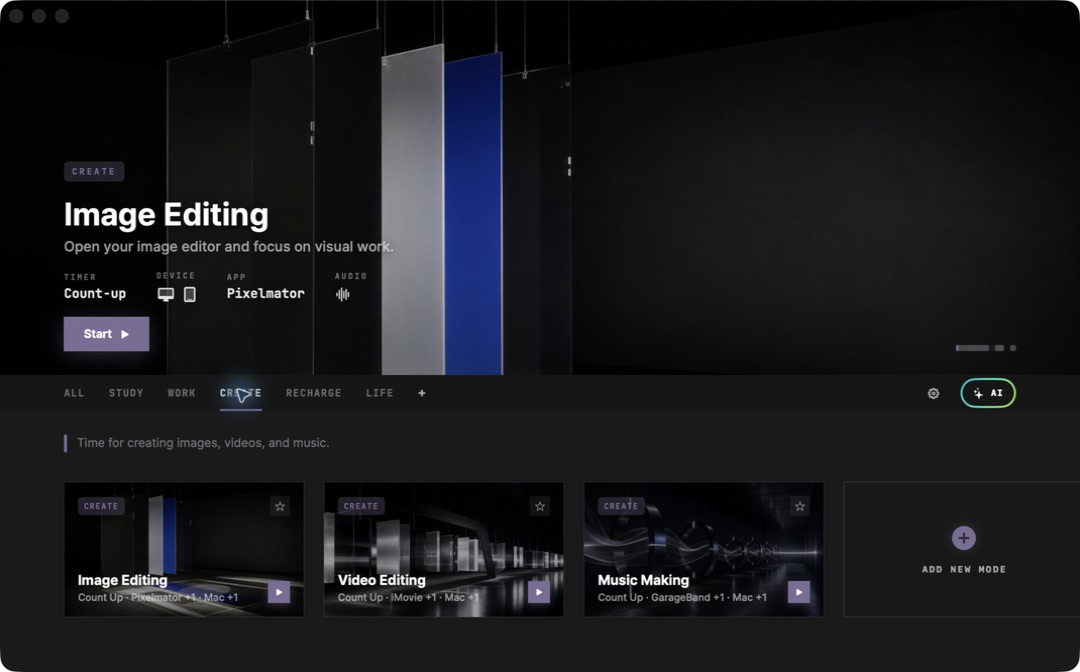The image size is (1080, 672).
Task: Play the Image Editing mode card
Action: coord(279,592)
